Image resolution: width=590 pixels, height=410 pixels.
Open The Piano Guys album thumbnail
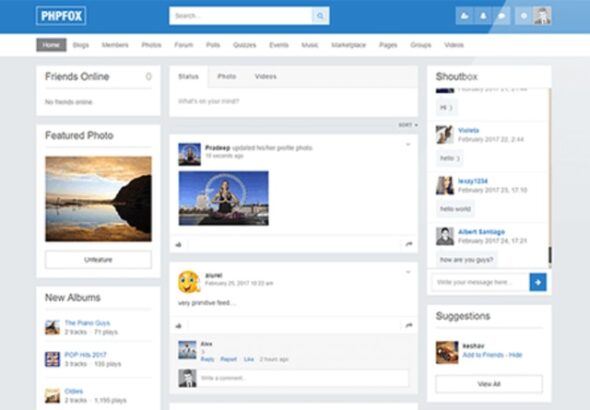pos(52,327)
